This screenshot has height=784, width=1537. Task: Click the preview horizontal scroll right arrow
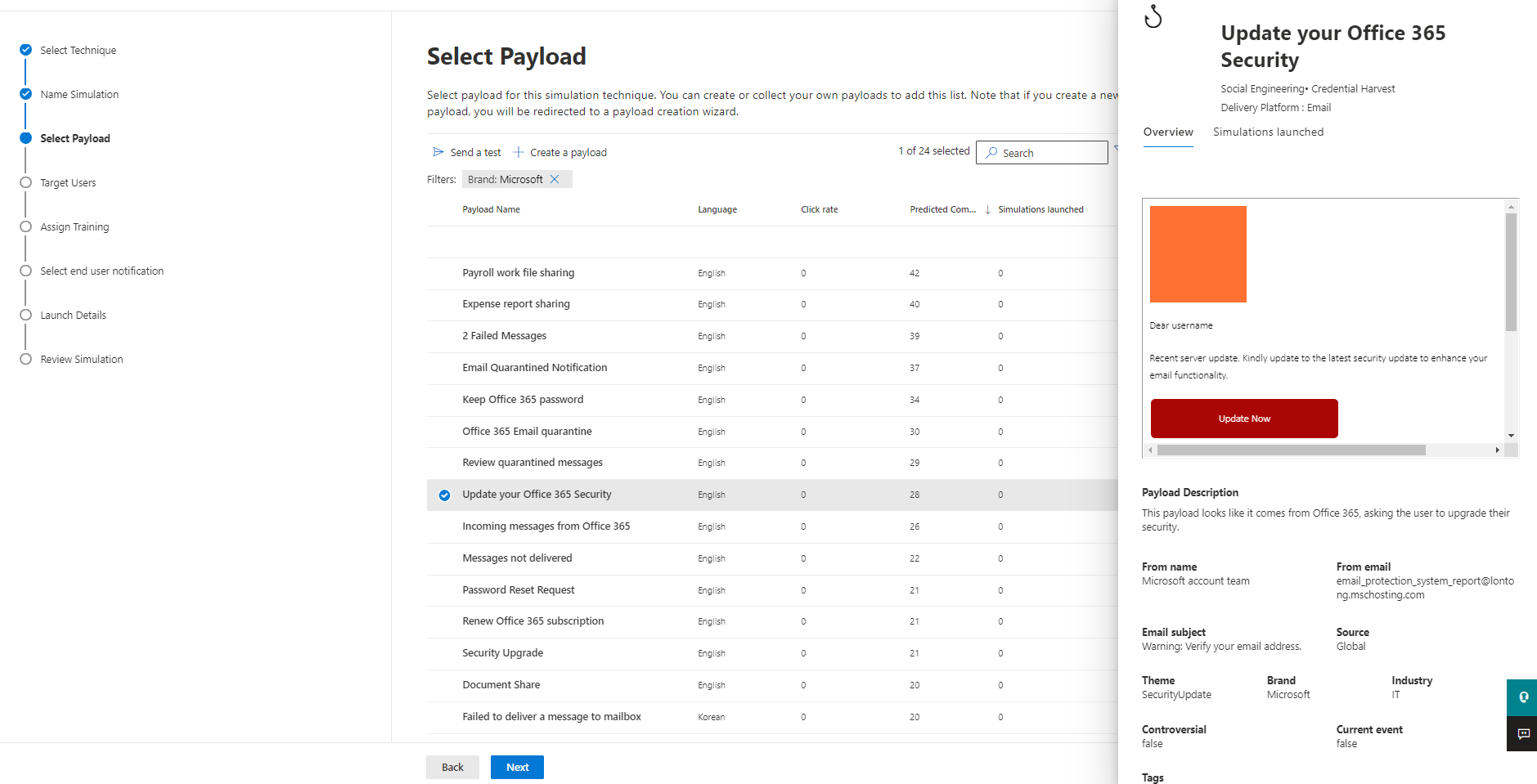(x=1497, y=450)
